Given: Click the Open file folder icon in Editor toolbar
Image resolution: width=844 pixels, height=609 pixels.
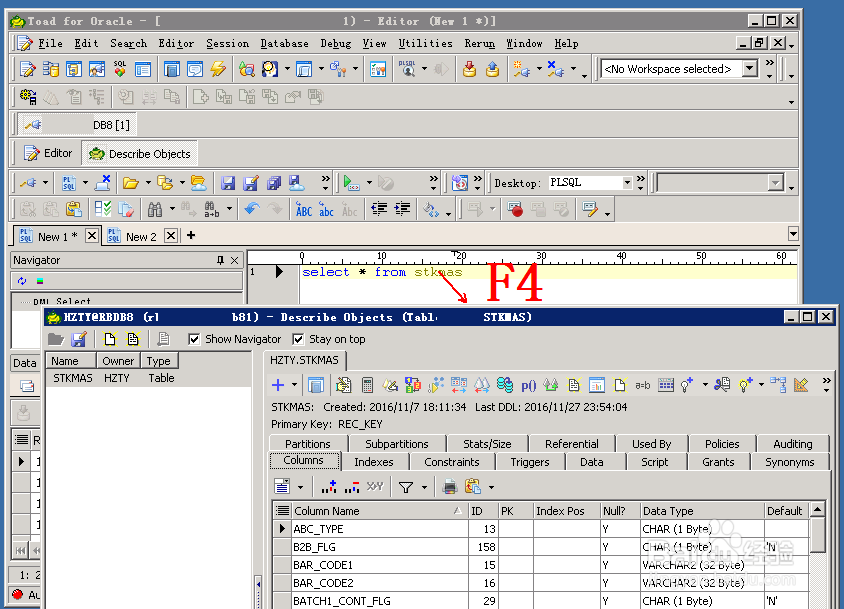Looking at the screenshot, I should pos(130,183).
